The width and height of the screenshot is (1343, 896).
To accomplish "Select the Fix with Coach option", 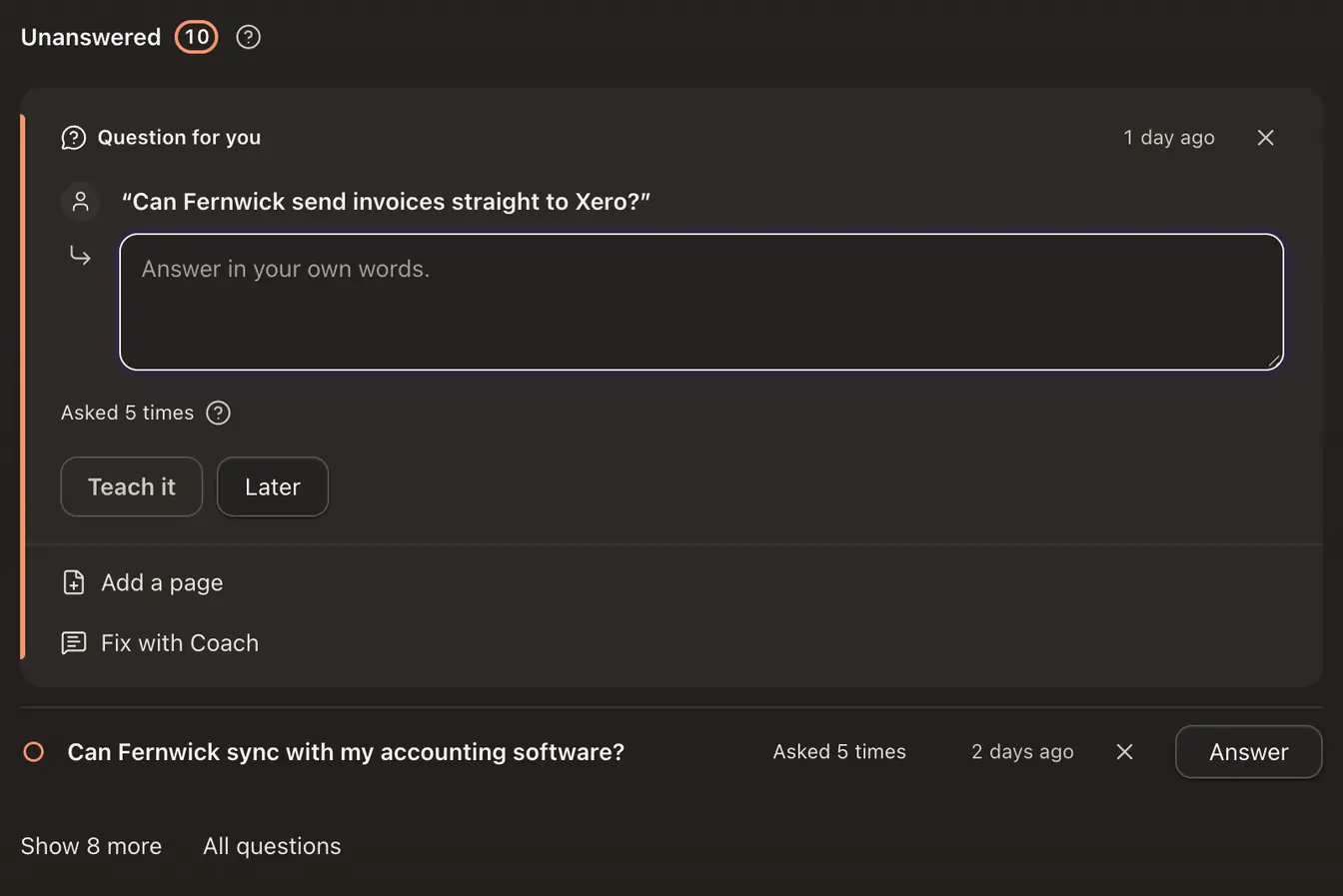I will click(160, 642).
